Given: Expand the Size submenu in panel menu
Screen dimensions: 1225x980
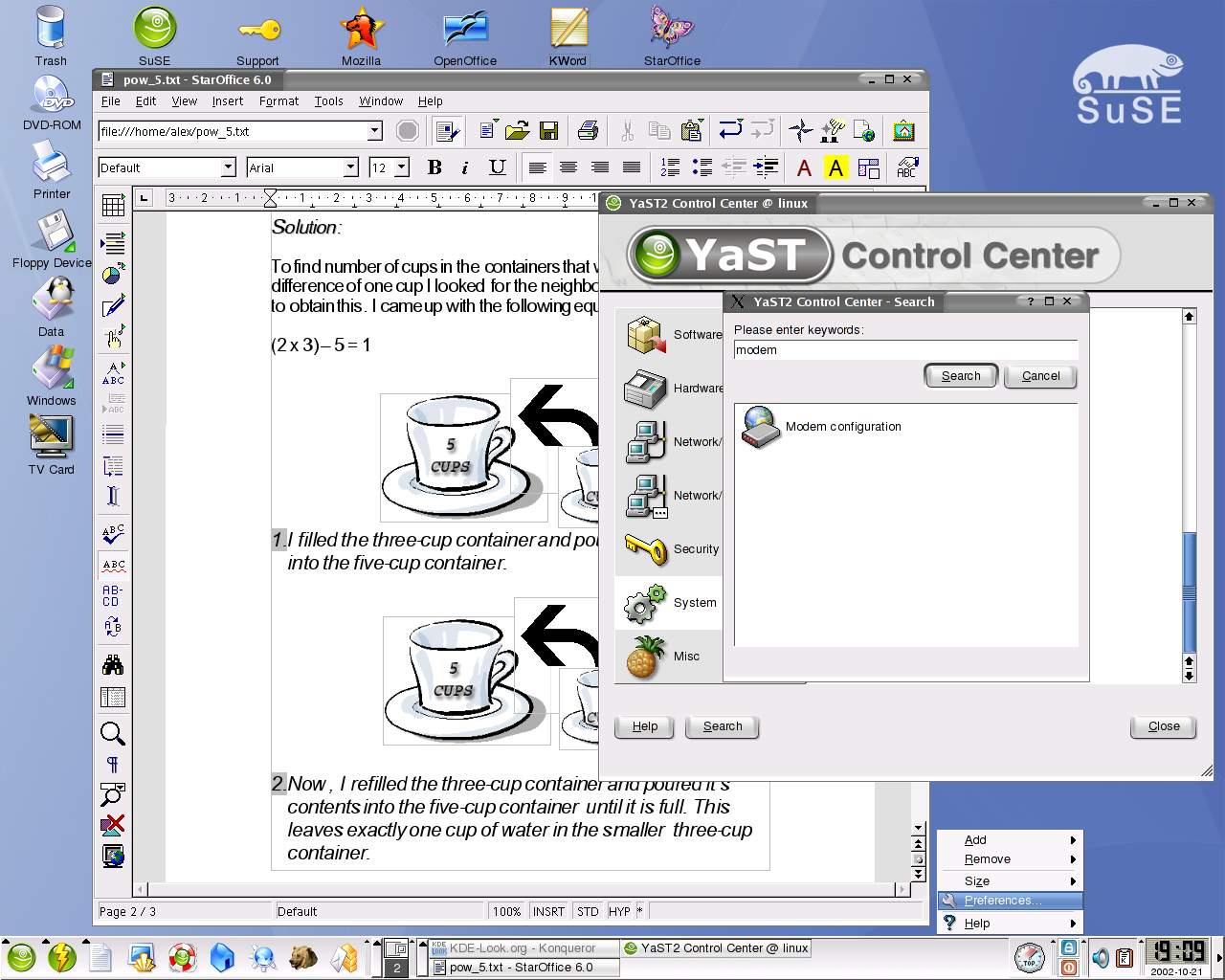Looking at the screenshot, I should pyautogui.click(x=1010, y=881).
